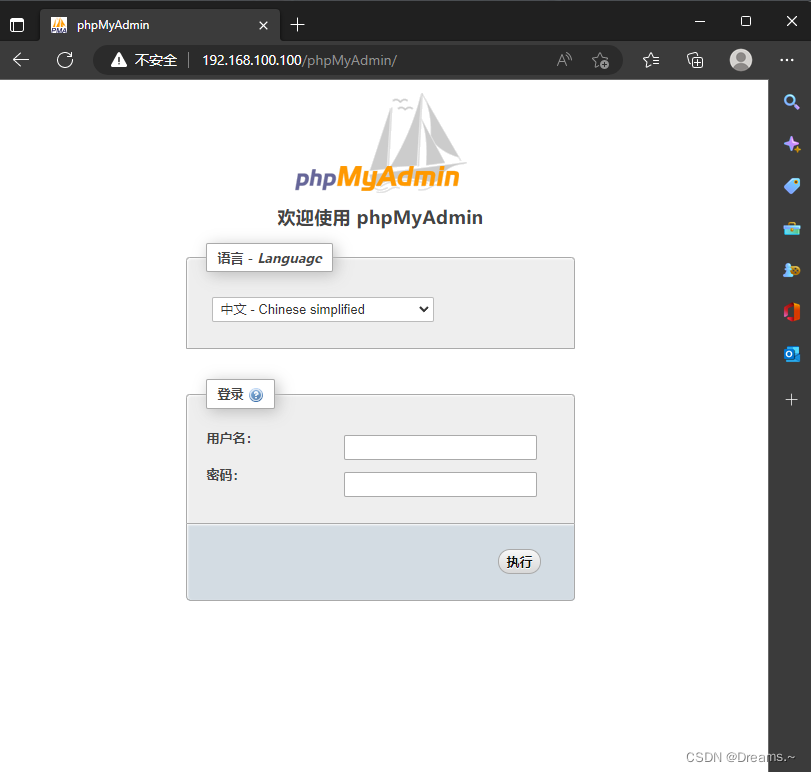
Task: Open the Shopping tool in the sidebar
Action: (x=791, y=185)
